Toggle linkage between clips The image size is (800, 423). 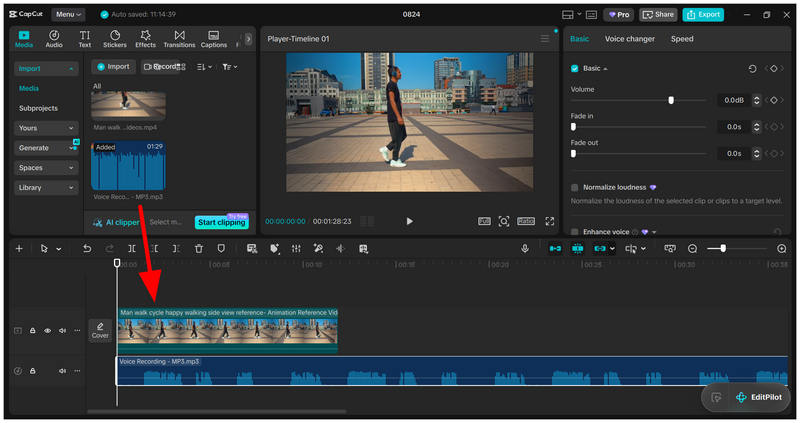click(x=600, y=248)
